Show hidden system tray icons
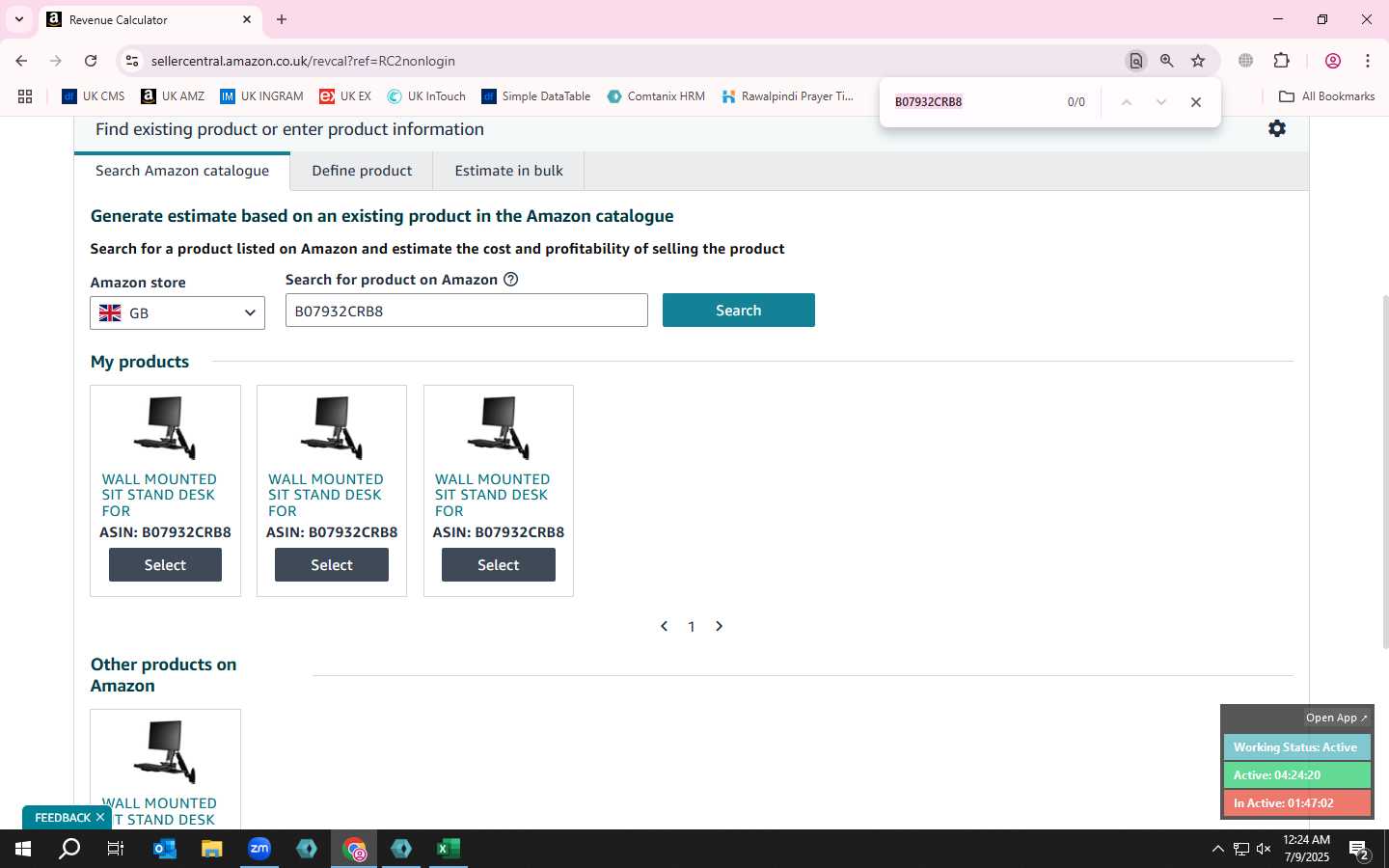This screenshot has height=868, width=1389. [x=1217, y=849]
